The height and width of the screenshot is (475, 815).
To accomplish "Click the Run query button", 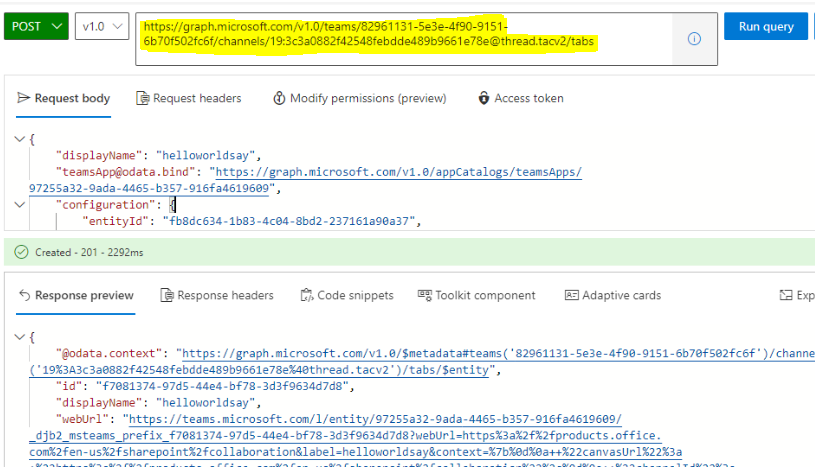I will click(x=766, y=26).
